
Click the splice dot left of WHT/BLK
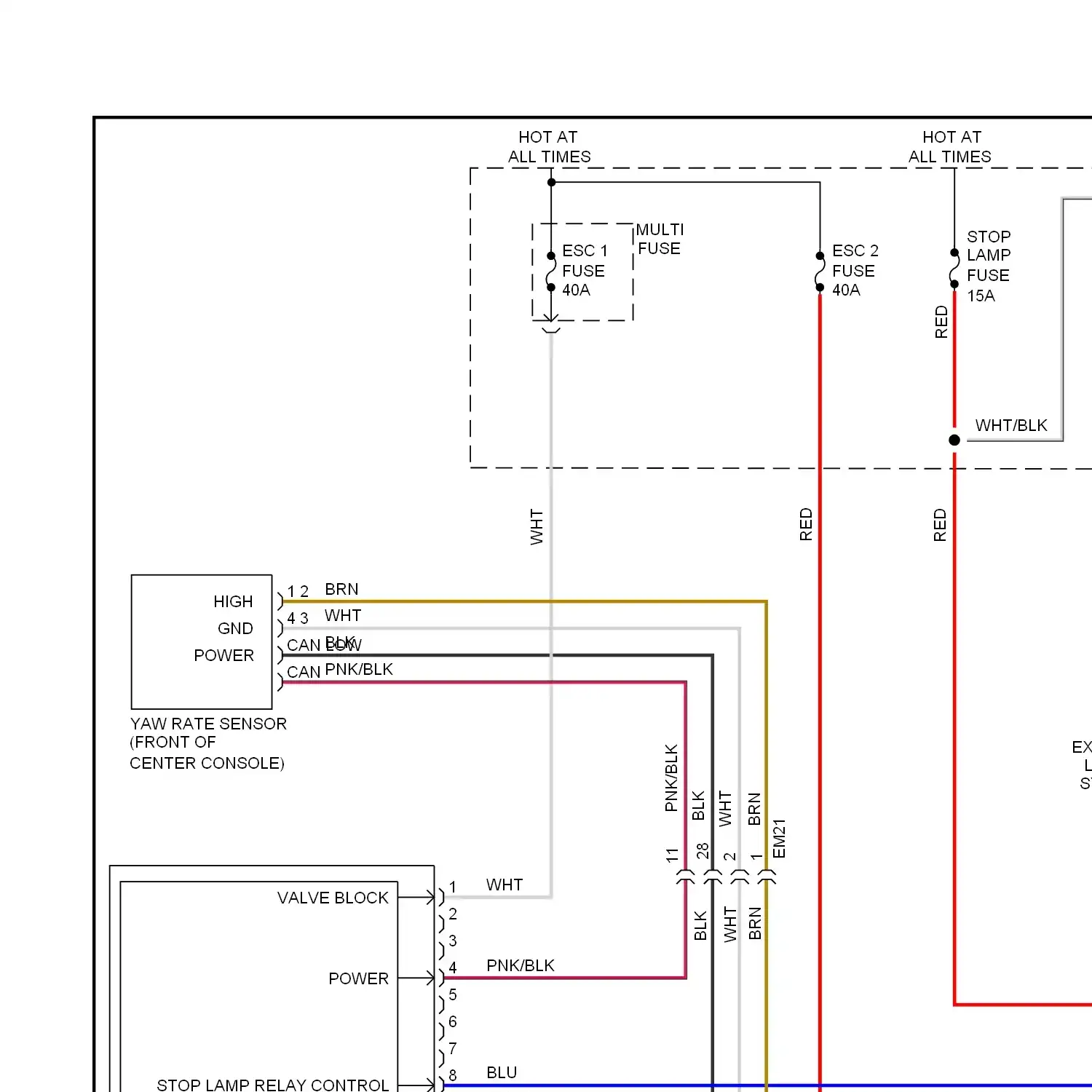(x=954, y=440)
